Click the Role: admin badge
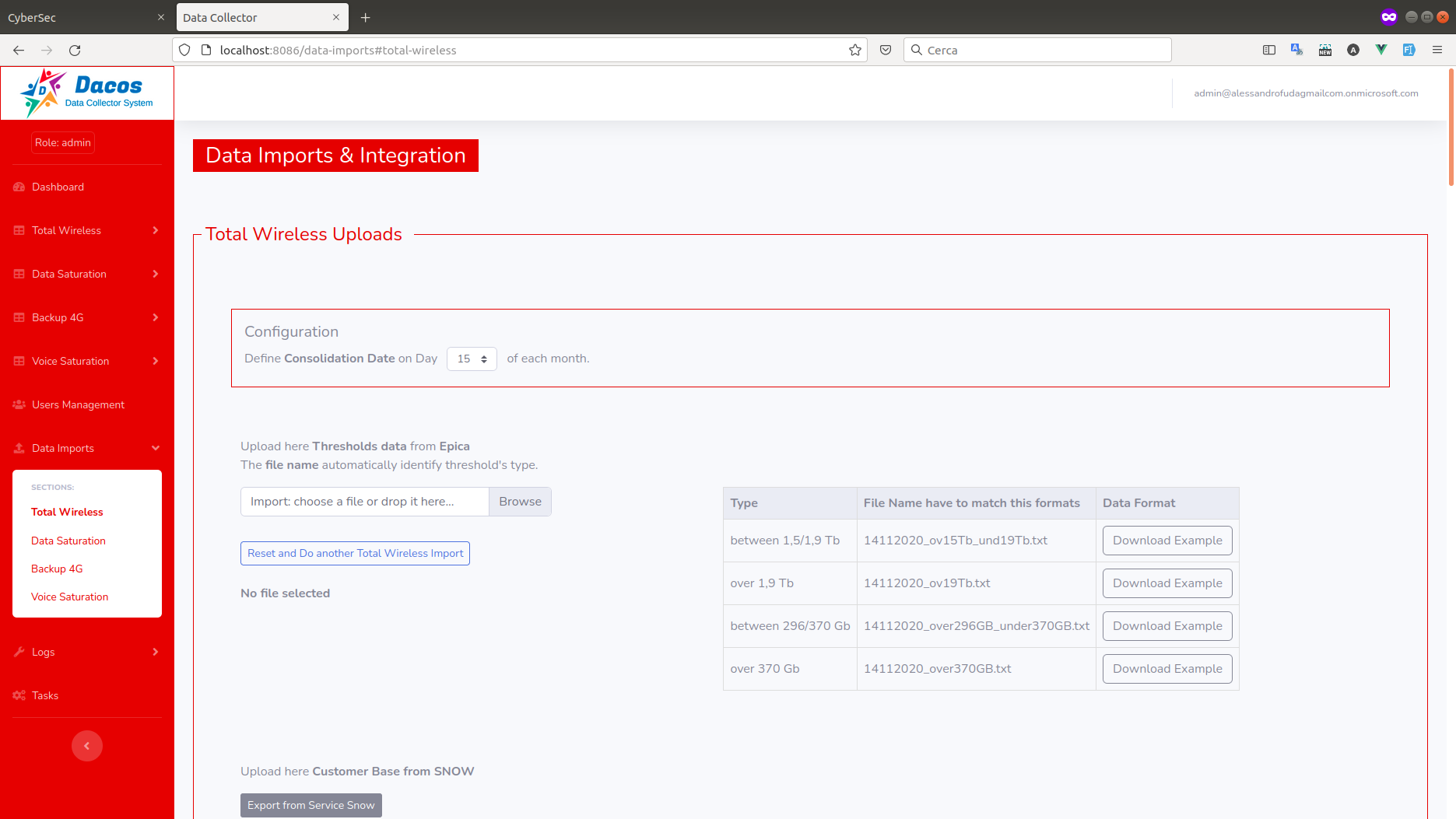The image size is (1456, 819). tap(63, 142)
